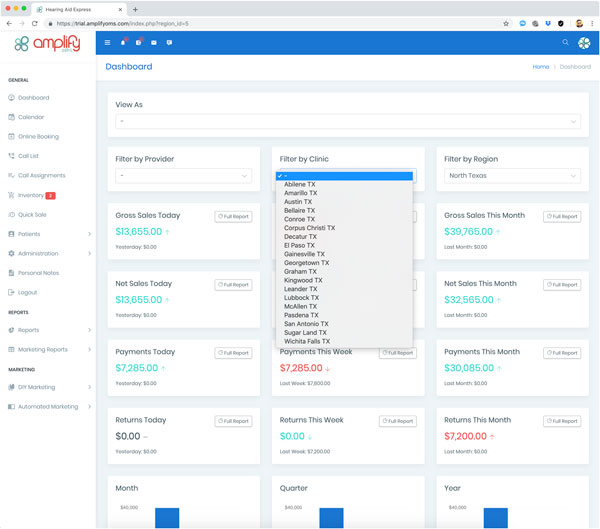Viewport: 600px width, 529px height.
Task: Open Full Report for Gross Sales Today
Action: 233,217
